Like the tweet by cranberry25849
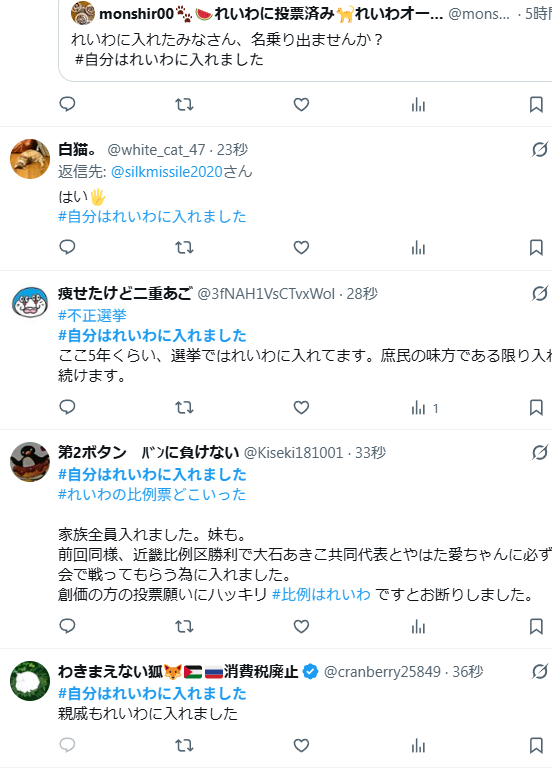 [301, 745]
